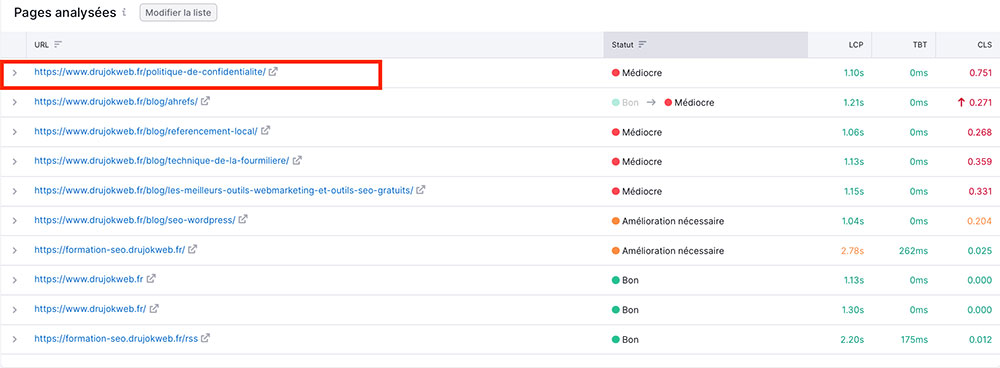
Task: Click the LCP column header
Action: click(x=857, y=45)
